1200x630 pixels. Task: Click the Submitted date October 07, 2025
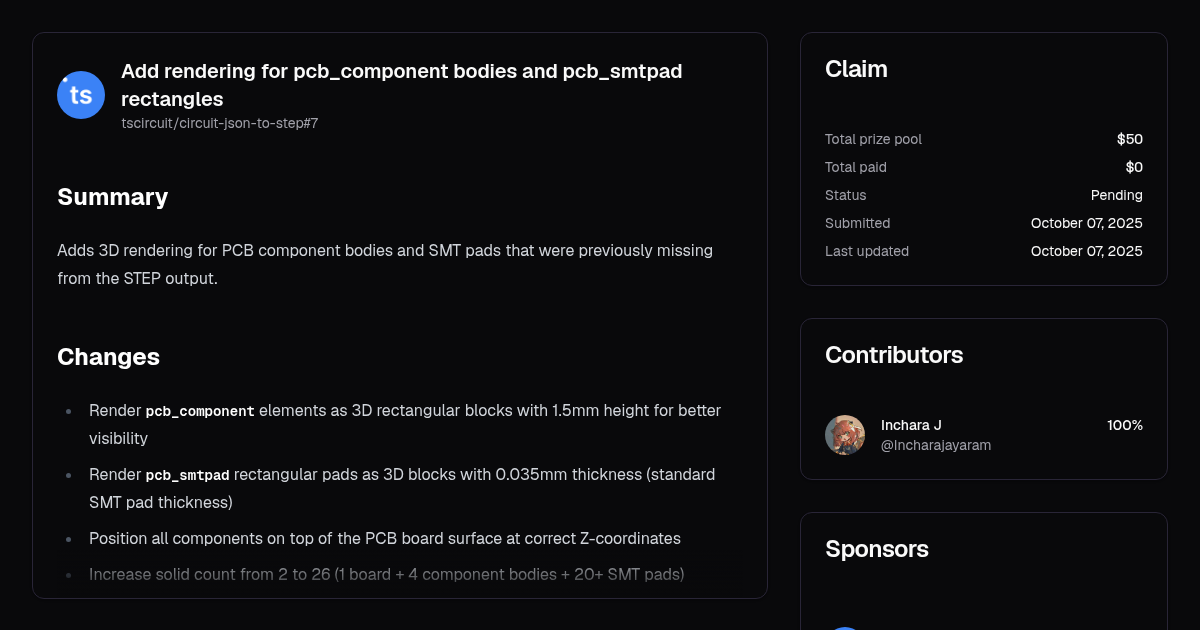pos(1087,223)
